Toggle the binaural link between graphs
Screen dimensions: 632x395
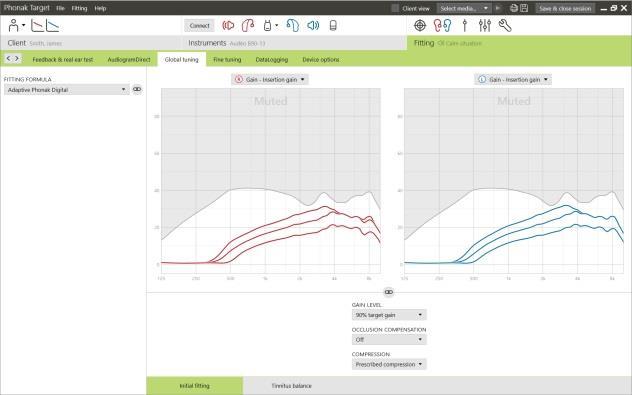pyautogui.click(x=389, y=292)
